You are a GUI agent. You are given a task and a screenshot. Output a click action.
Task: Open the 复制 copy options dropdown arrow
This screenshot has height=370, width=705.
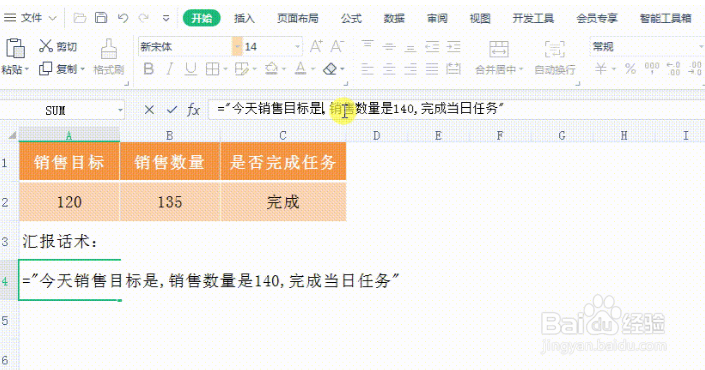click(83, 70)
